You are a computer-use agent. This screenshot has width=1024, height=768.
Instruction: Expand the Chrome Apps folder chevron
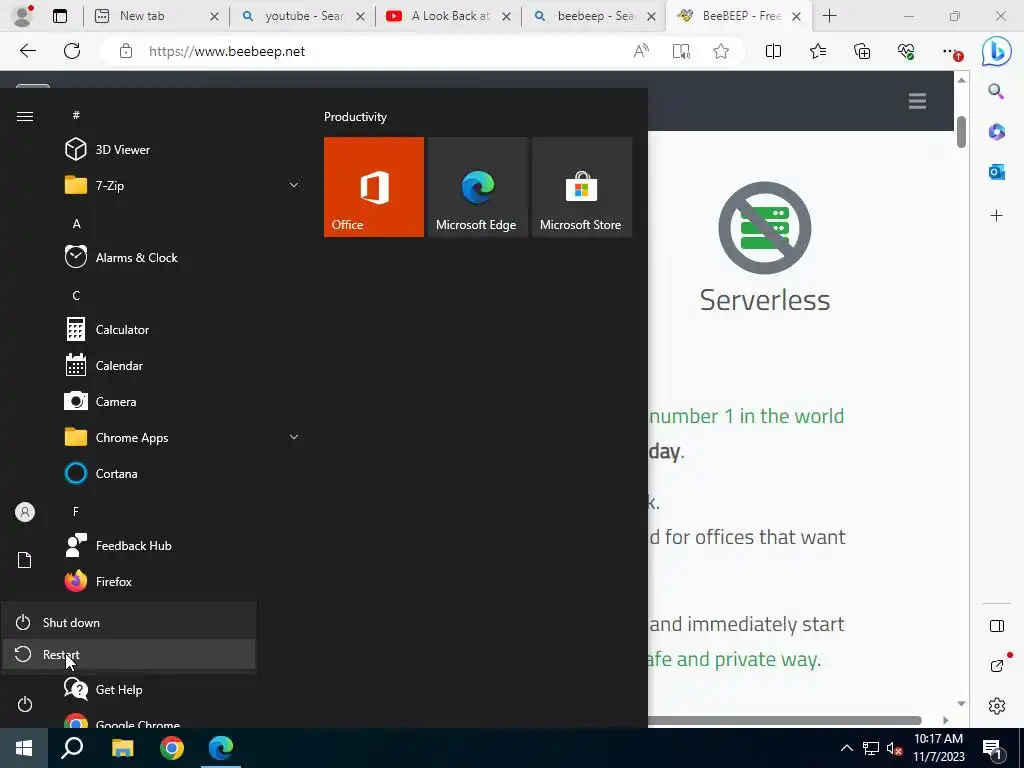click(294, 437)
